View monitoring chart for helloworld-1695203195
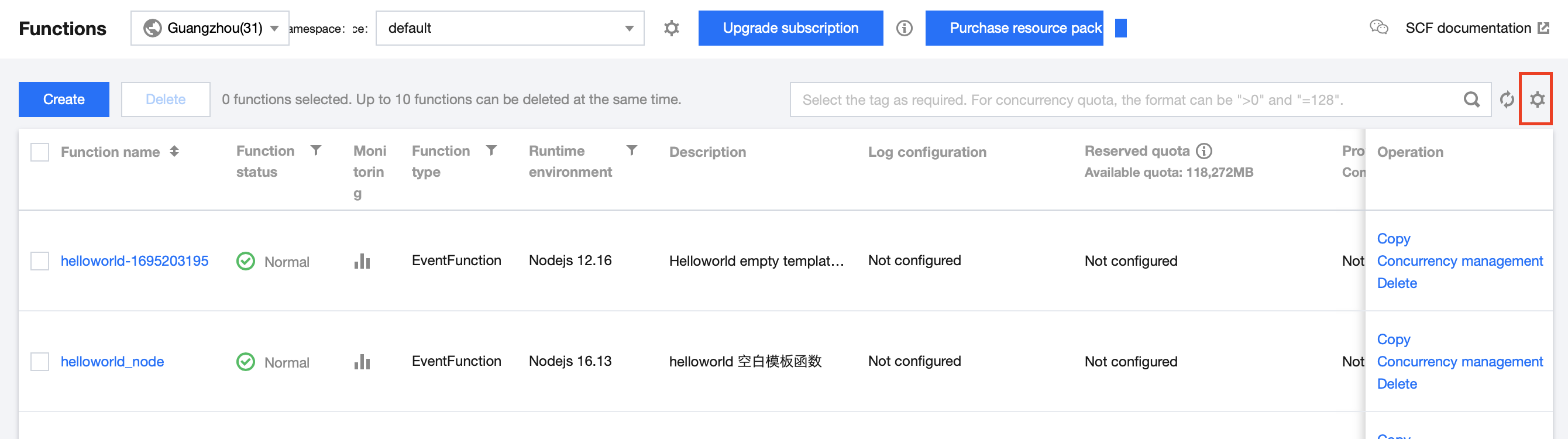1568x439 pixels. [362, 261]
